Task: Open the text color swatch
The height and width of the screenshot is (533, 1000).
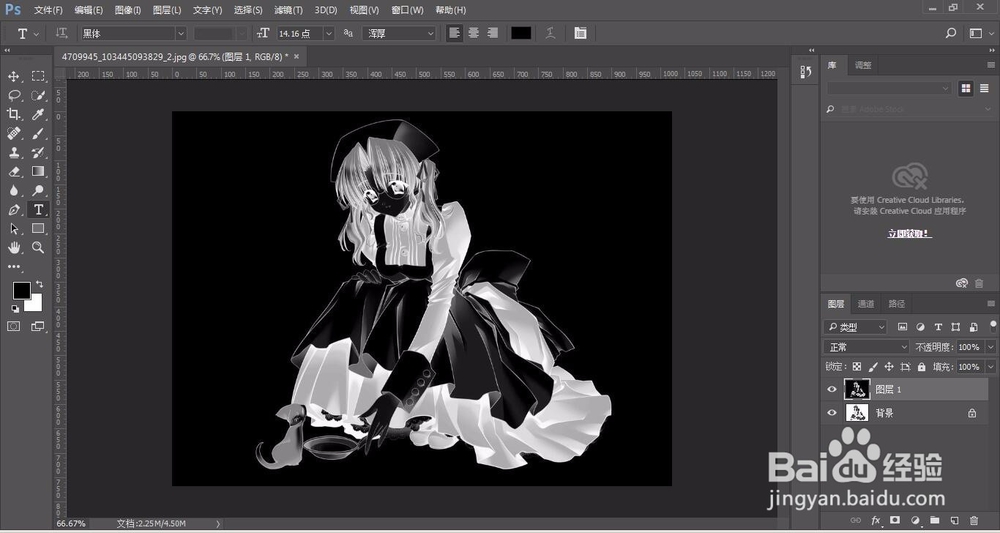Action: [521, 33]
